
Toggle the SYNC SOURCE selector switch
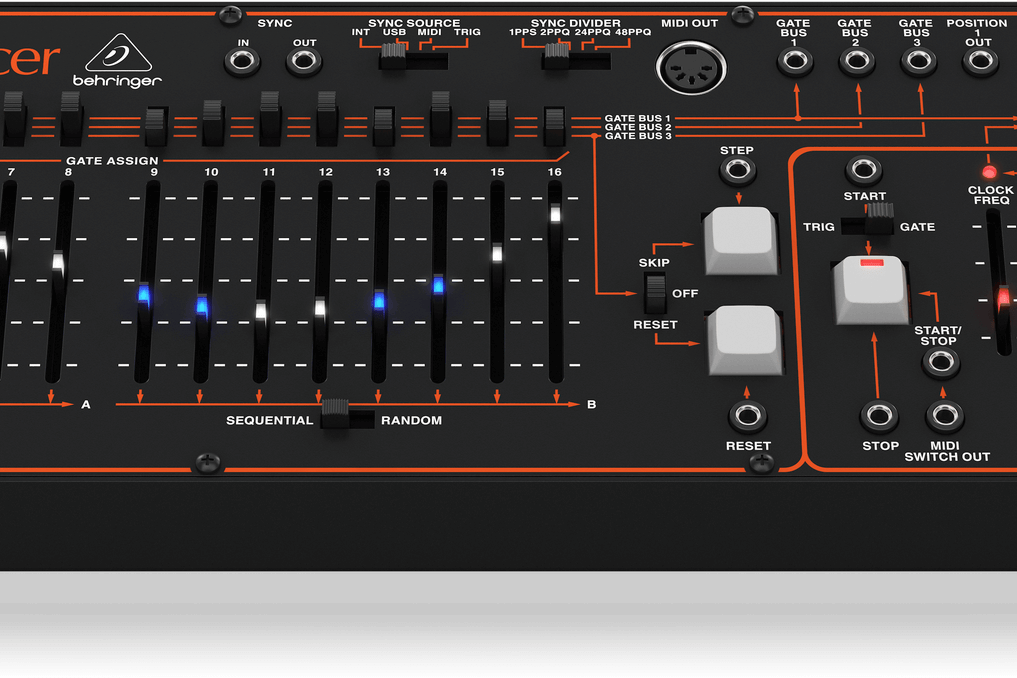[413, 58]
